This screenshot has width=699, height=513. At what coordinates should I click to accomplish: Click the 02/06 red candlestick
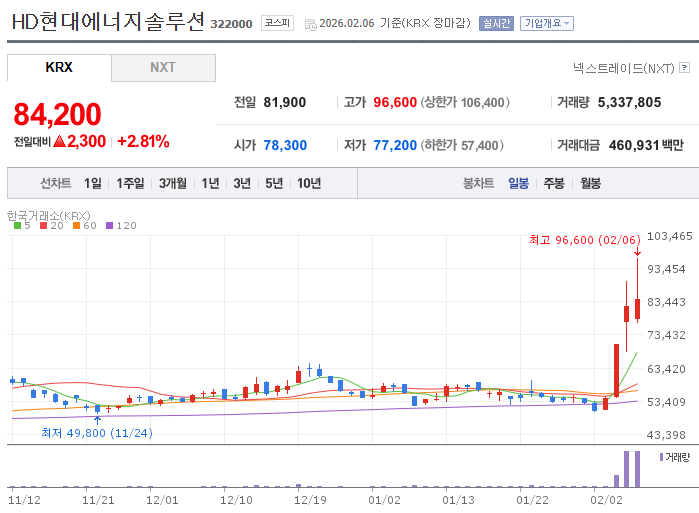(x=637, y=308)
